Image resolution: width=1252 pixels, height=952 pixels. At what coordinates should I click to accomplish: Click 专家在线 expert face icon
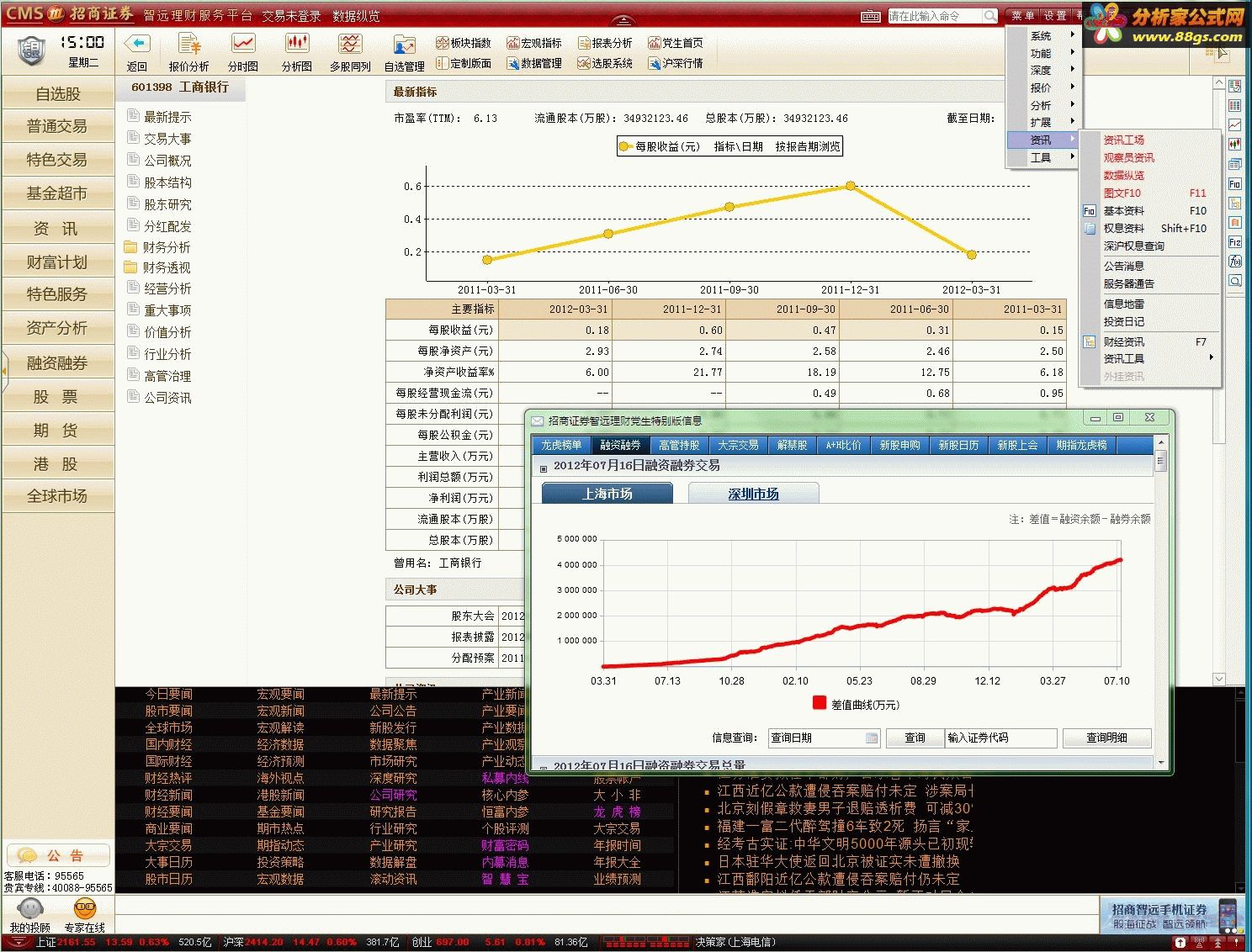tap(84, 908)
